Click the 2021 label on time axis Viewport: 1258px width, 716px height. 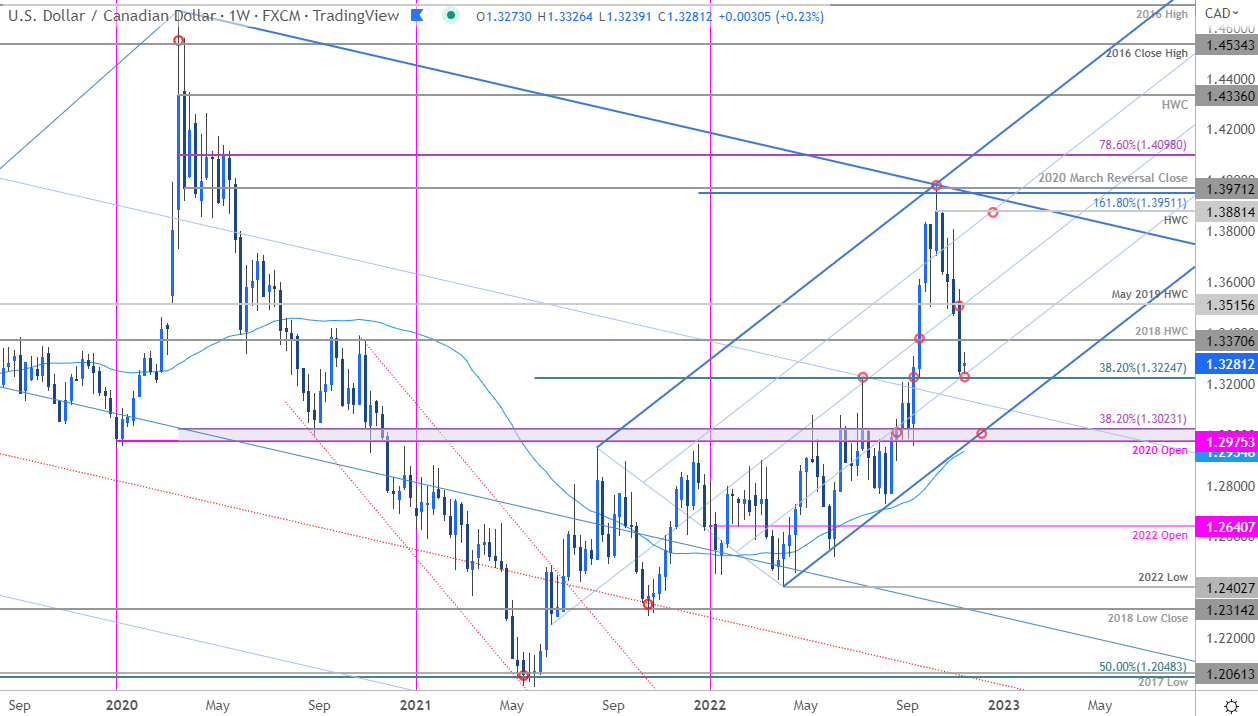pyautogui.click(x=414, y=705)
